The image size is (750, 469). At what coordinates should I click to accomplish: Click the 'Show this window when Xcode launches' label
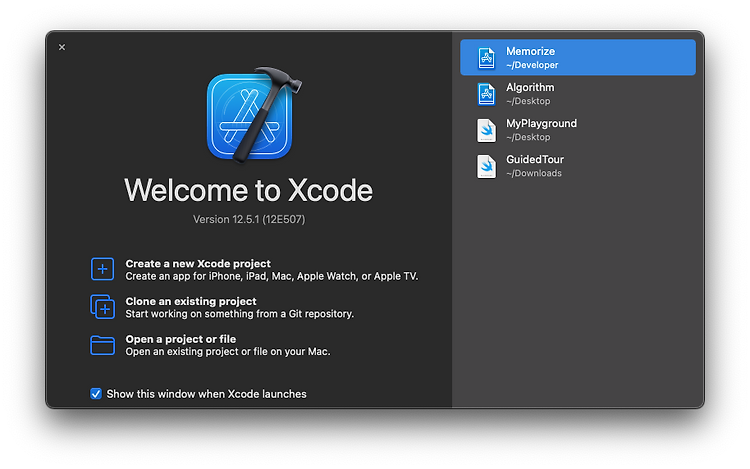(207, 394)
